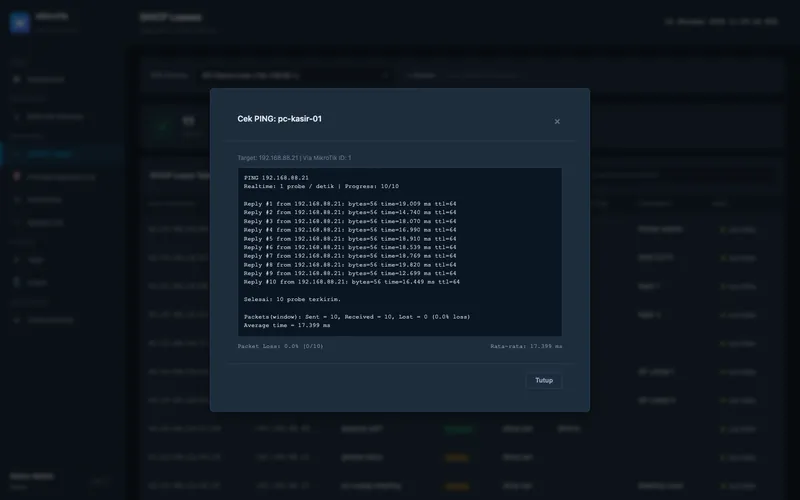Screen dimensions: 800x500
Task: Select Reply #1 line with time=19.009 ms
Action: pos(350,204)
